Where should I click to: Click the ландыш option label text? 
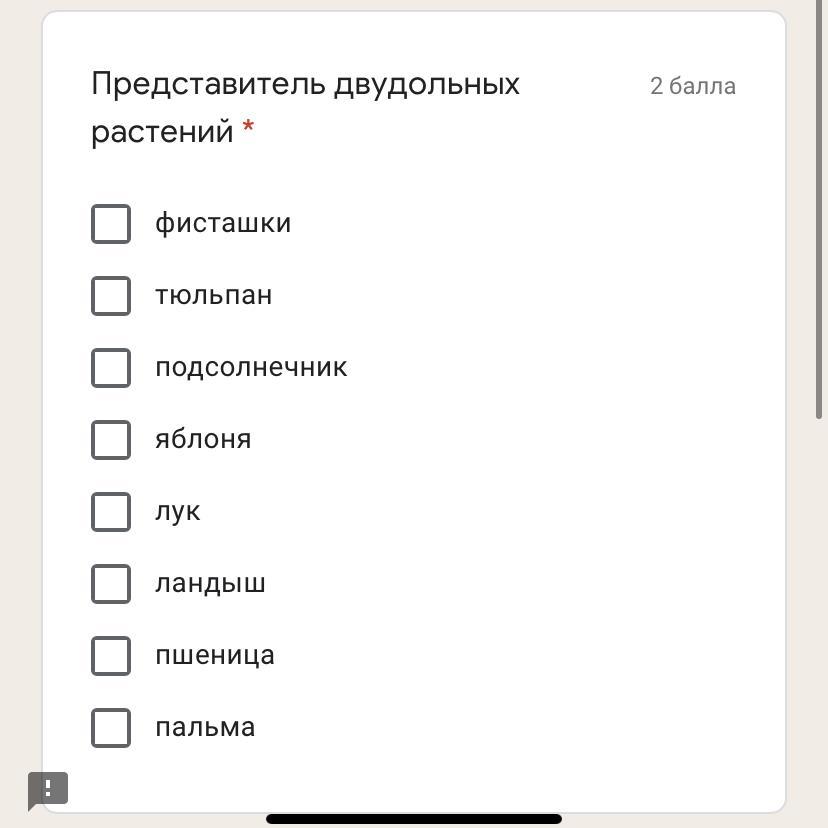point(210,583)
